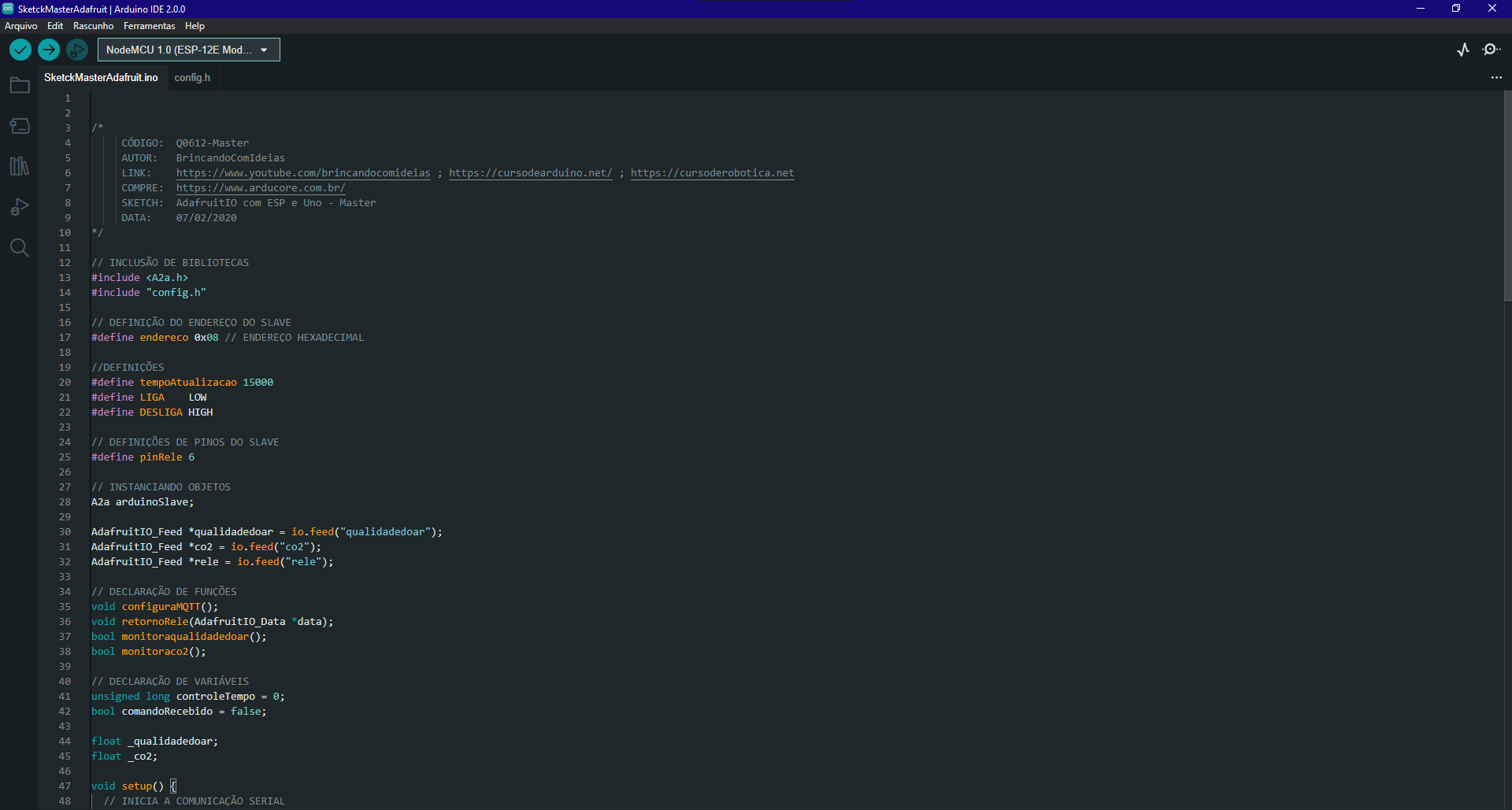
Task: Switch to the config.h tab
Action: (x=192, y=78)
